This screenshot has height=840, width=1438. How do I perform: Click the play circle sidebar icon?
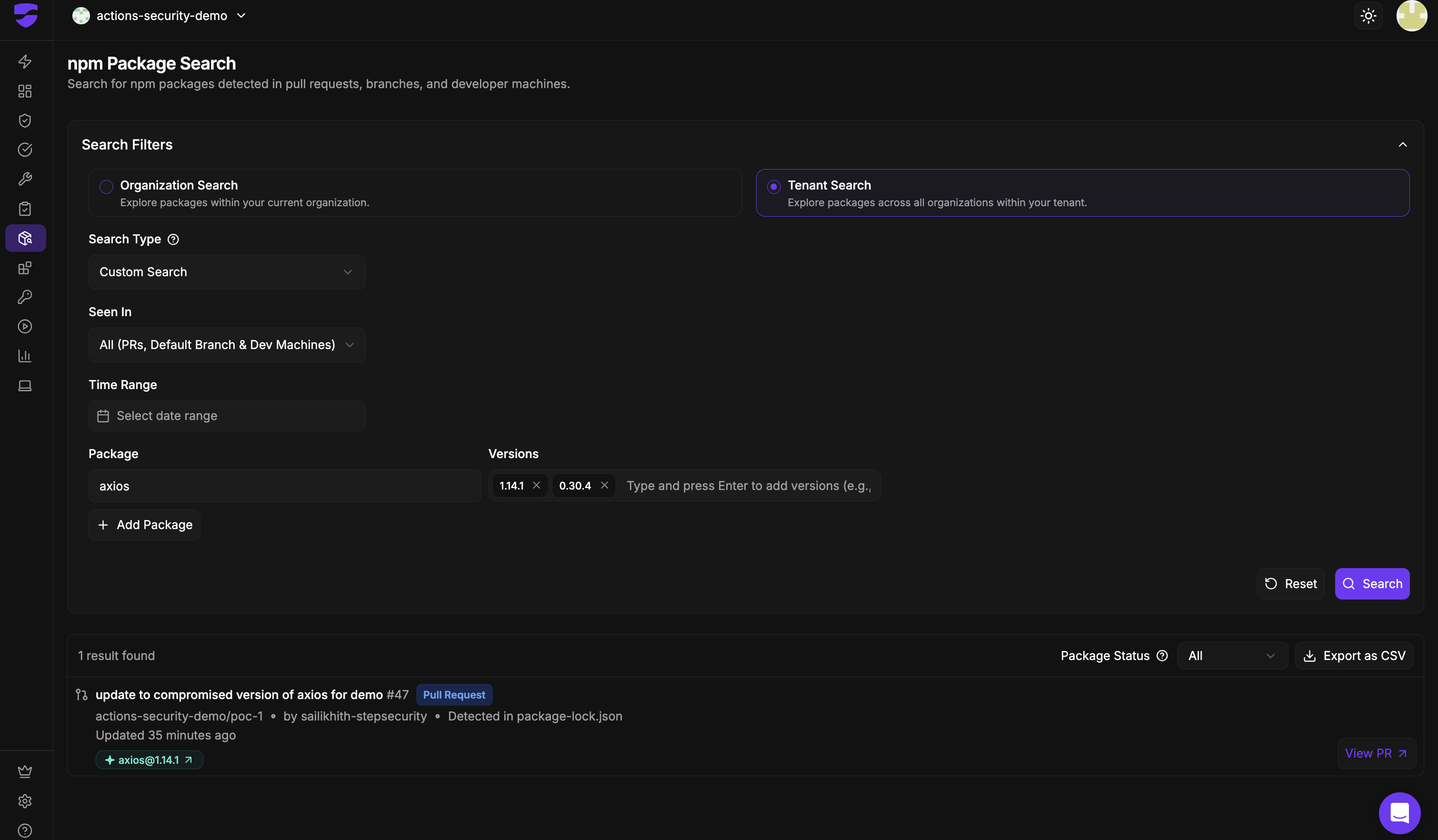[25, 326]
